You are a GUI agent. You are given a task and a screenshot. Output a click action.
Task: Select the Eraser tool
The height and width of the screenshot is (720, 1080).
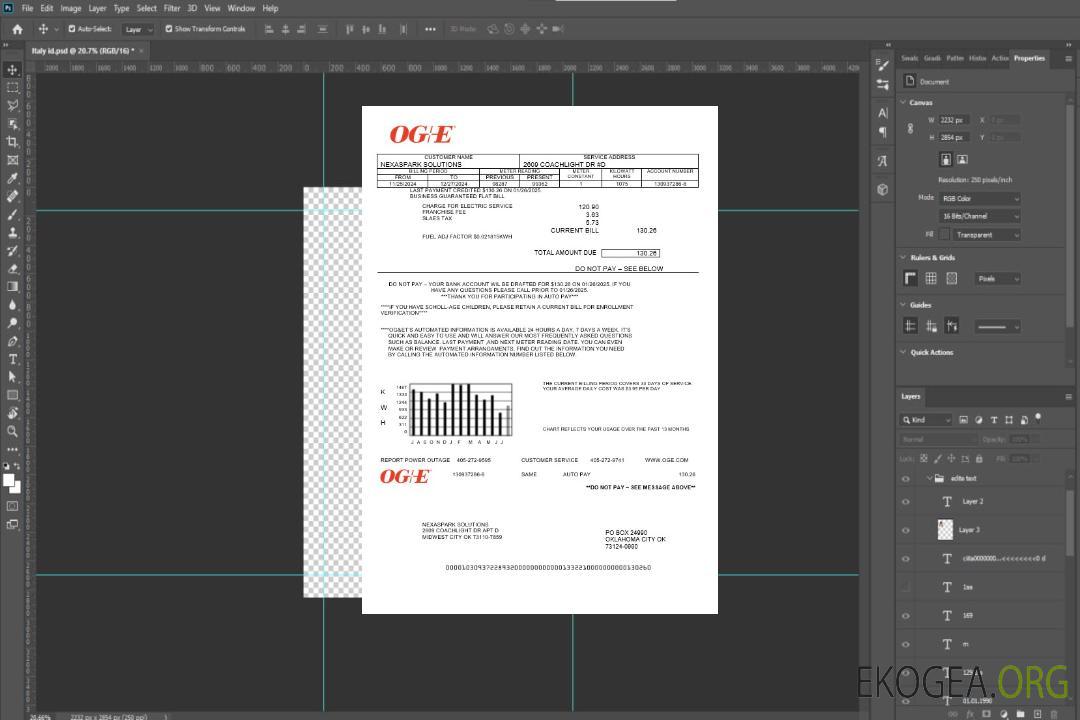(12, 269)
